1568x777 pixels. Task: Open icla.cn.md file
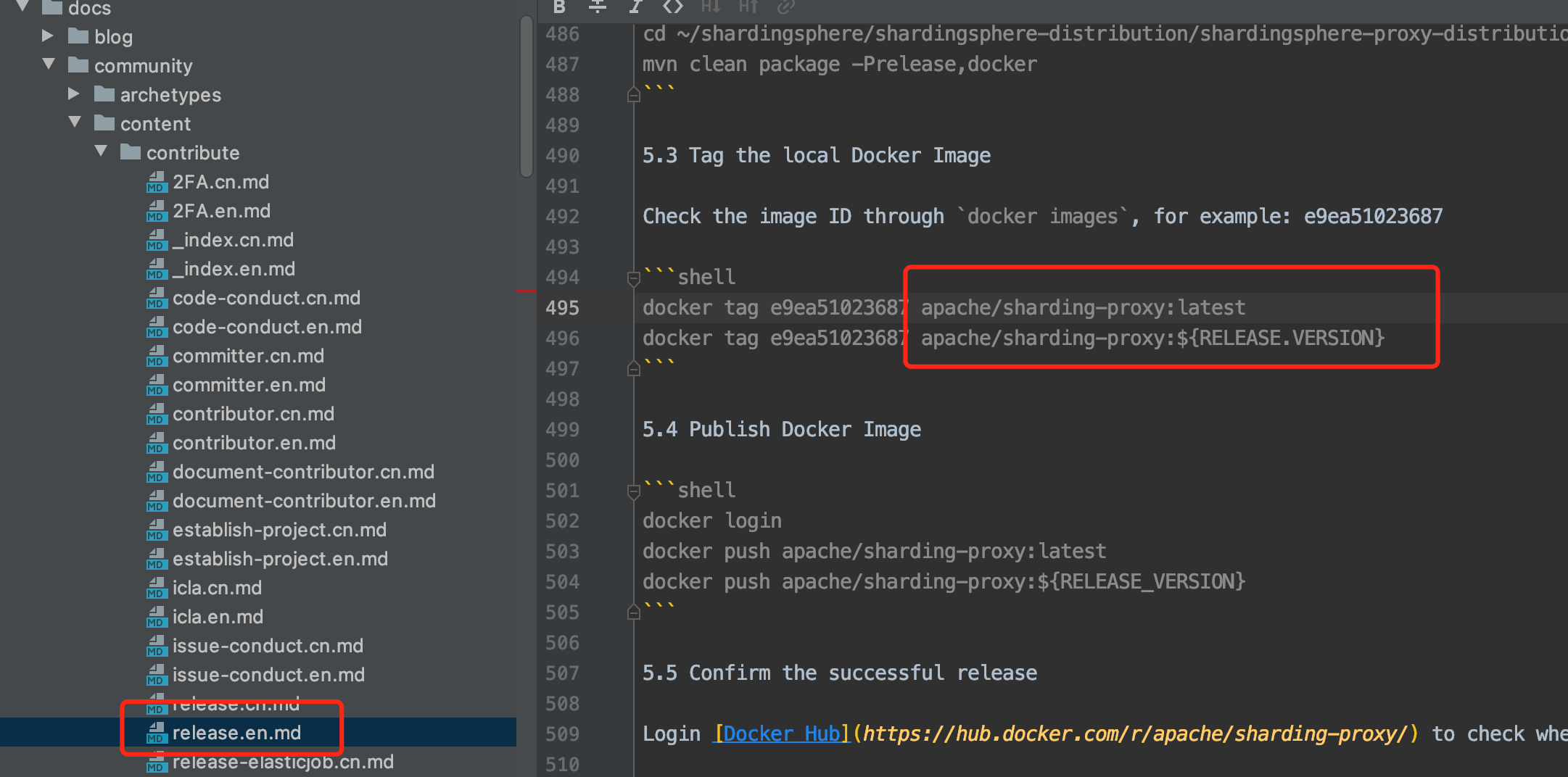[x=217, y=588]
